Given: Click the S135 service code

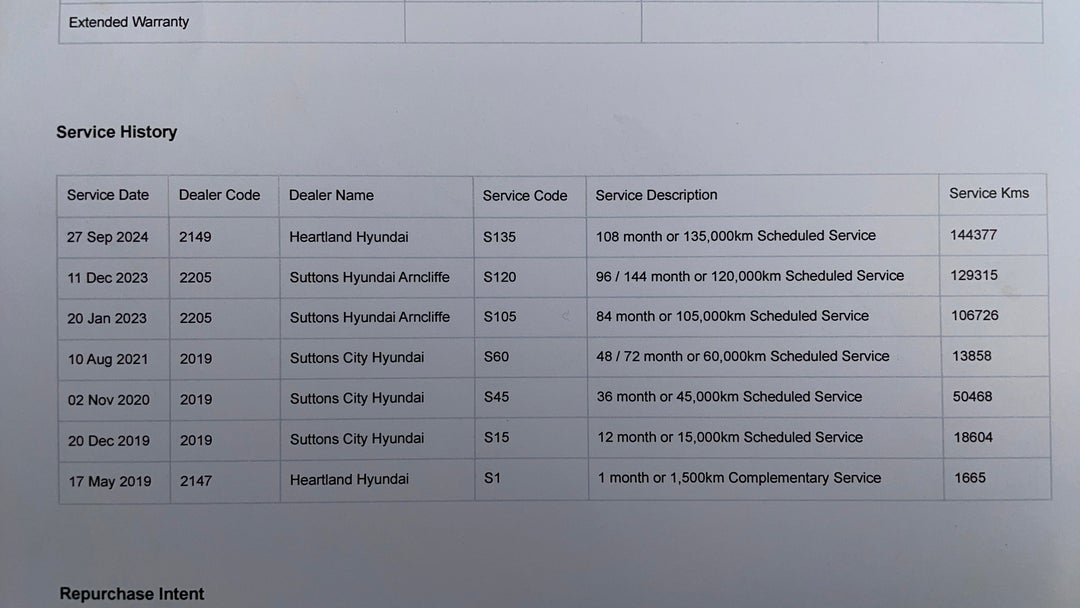Looking at the screenshot, I should coord(496,236).
